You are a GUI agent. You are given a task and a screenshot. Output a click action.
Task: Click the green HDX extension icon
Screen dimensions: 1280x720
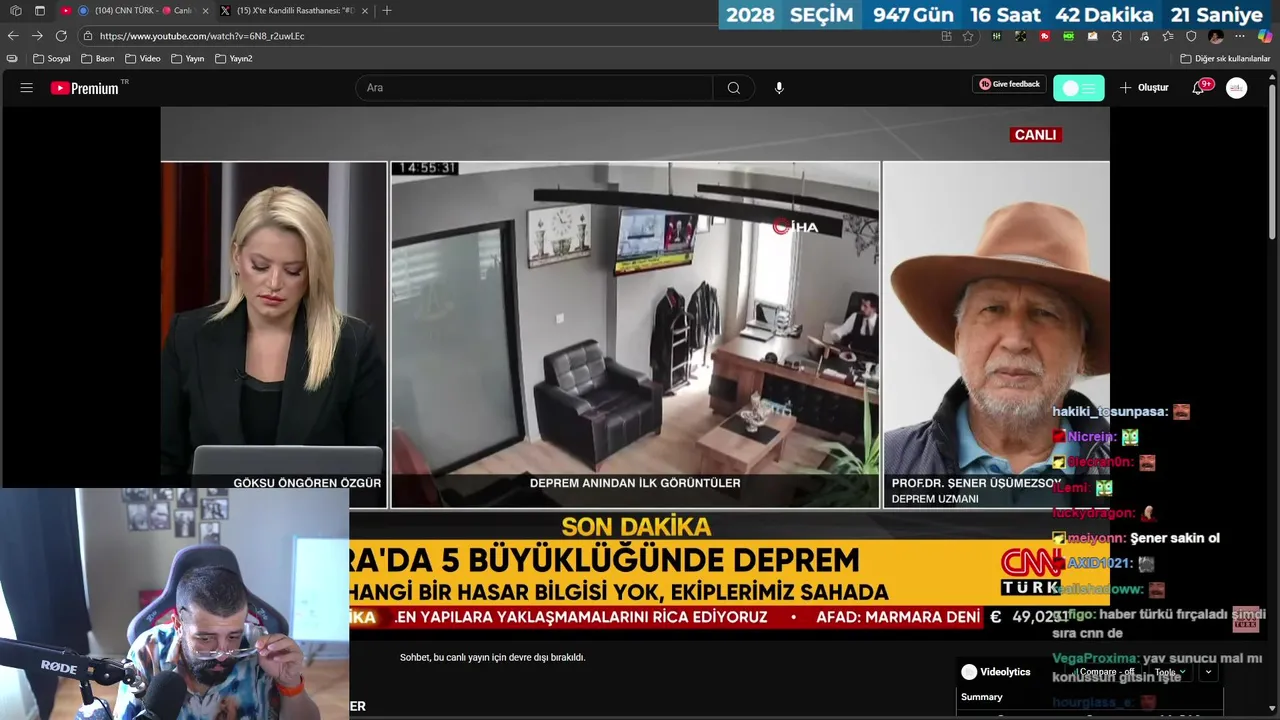[1068, 36]
